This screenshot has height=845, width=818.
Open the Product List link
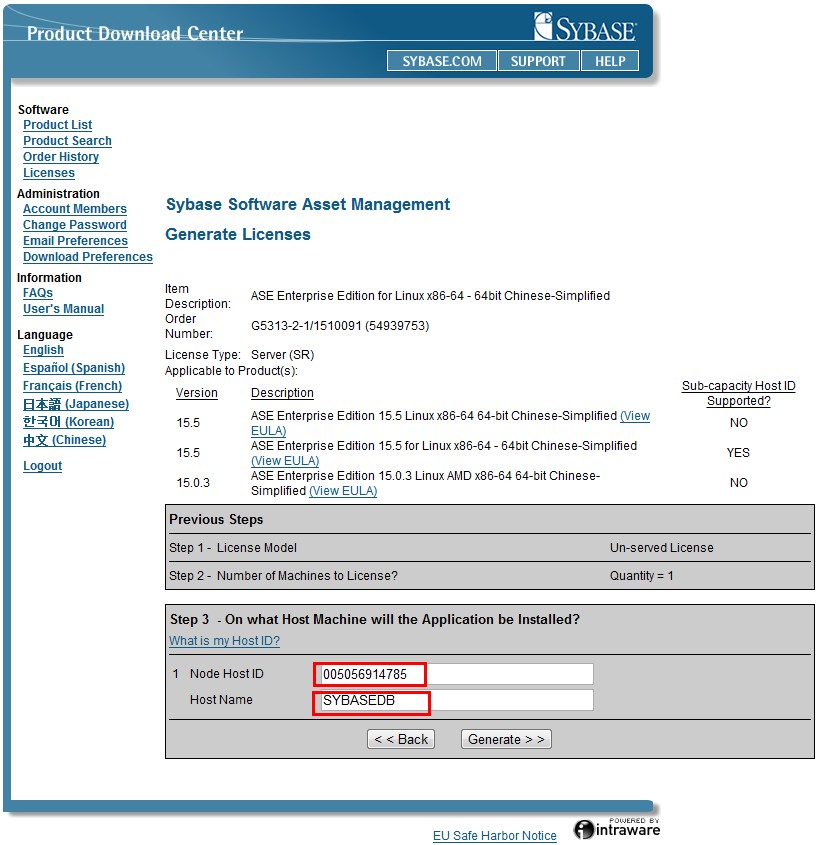tap(57, 125)
